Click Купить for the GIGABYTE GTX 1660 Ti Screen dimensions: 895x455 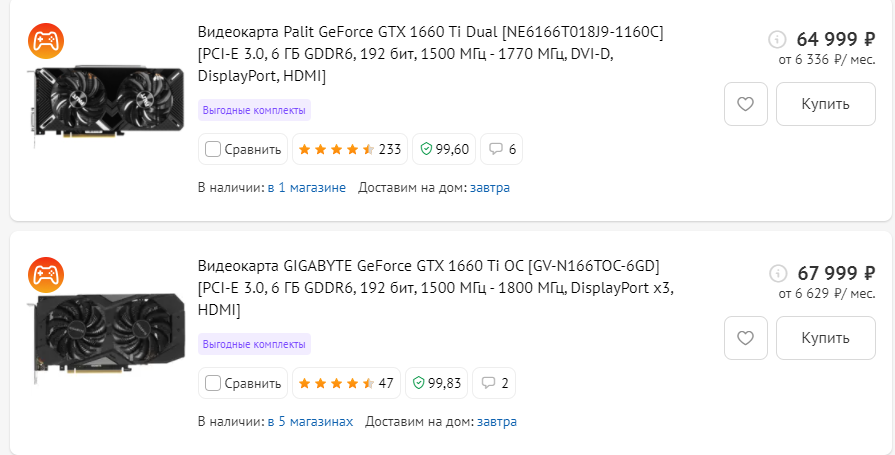pos(825,338)
